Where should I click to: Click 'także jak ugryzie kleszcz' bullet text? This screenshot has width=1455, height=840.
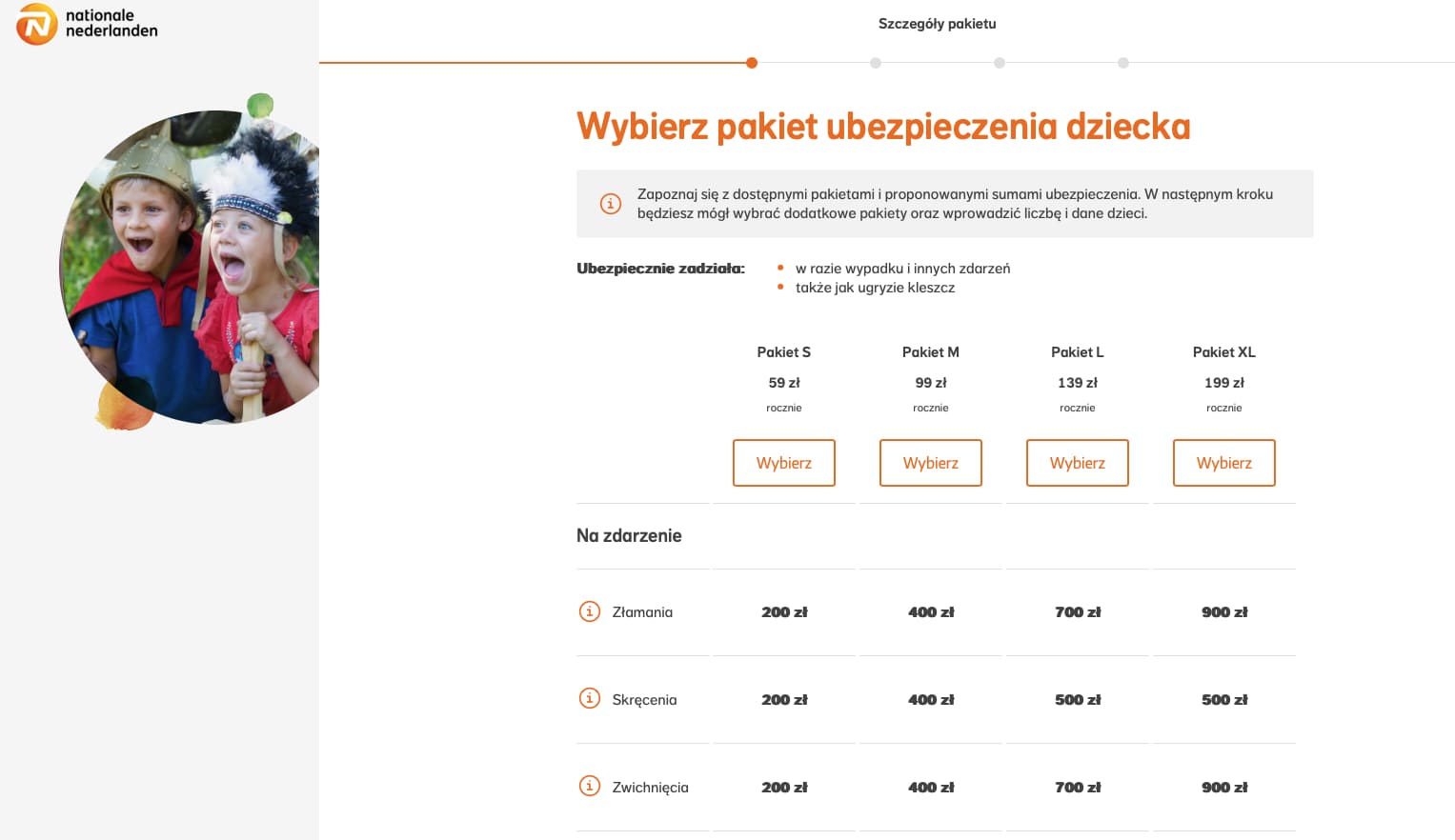coord(875,288)
